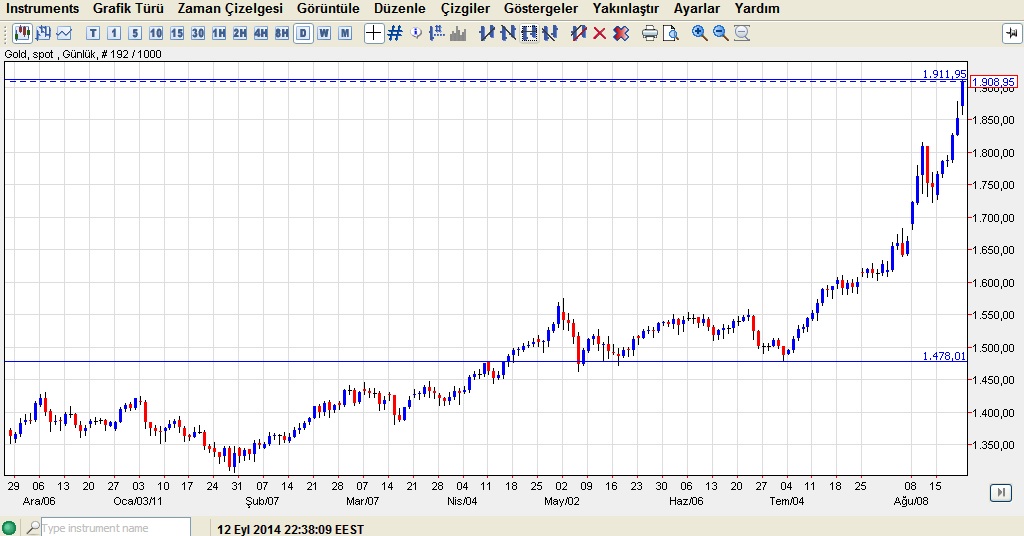Open the Görüntüle menu
1024x536 pixels.
(x=328, y=8)
